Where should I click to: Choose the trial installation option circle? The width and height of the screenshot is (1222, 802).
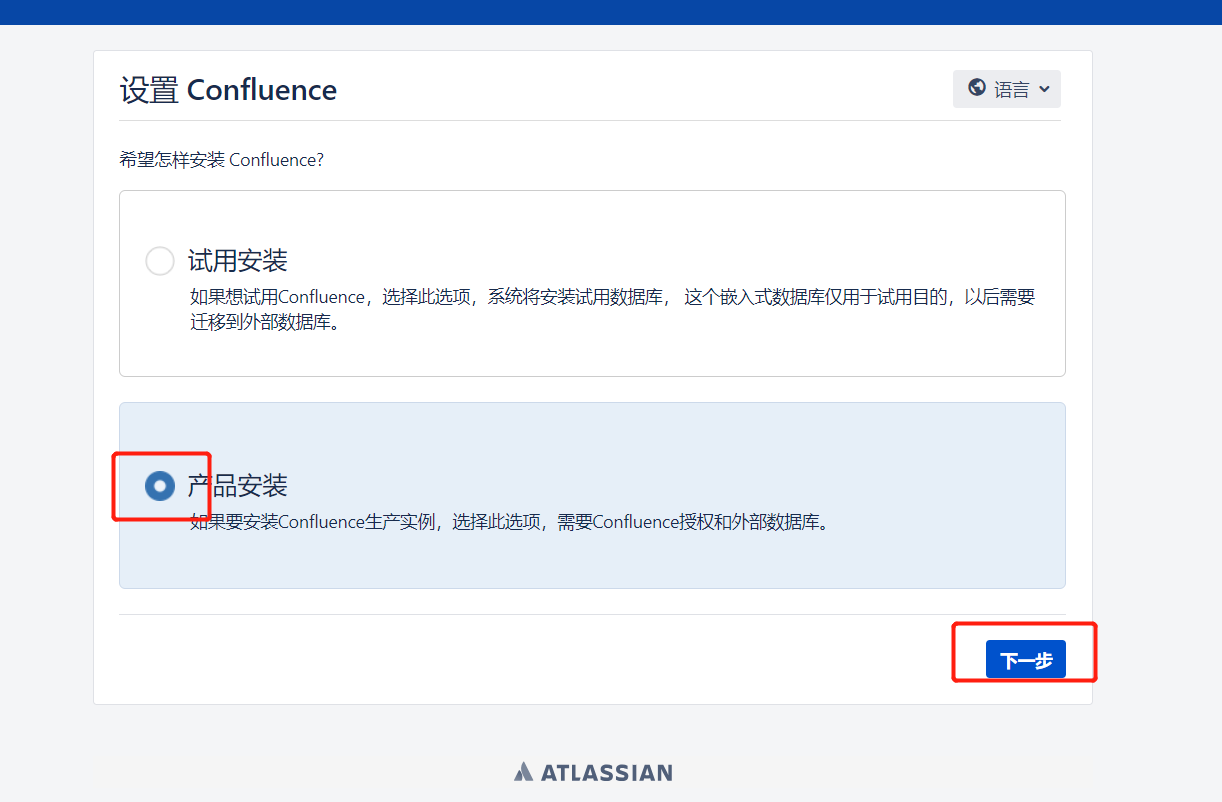[x=159, y=260]
